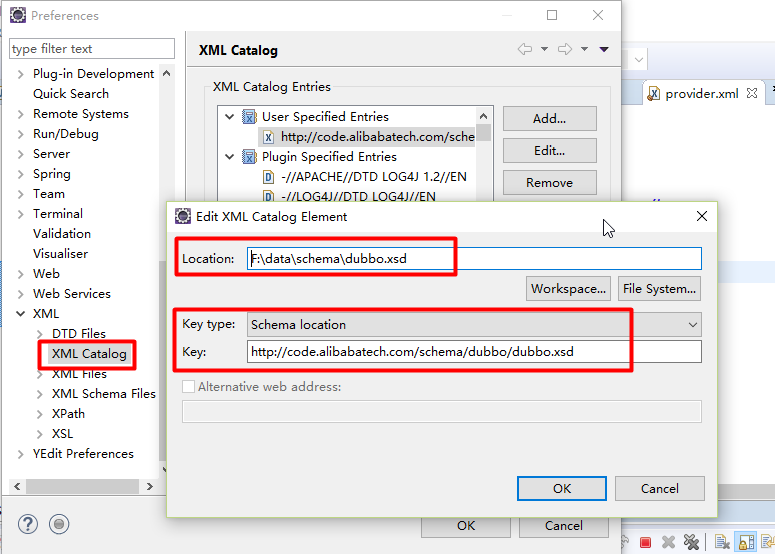Select the -//LOG4J//DTD LOG4J//EN entry

358,196
